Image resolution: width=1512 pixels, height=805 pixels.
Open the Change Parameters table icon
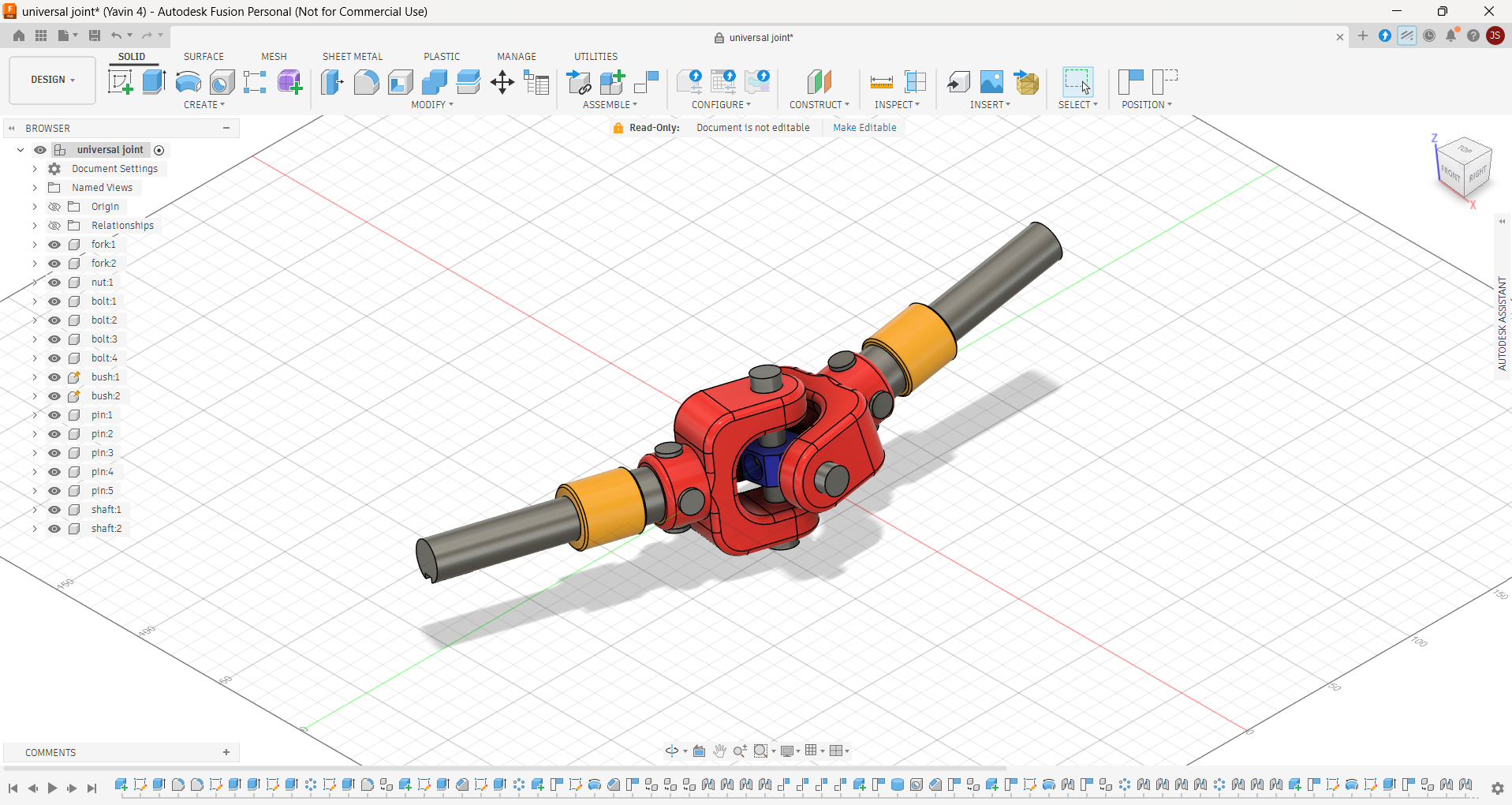click(x=536, y=82)
